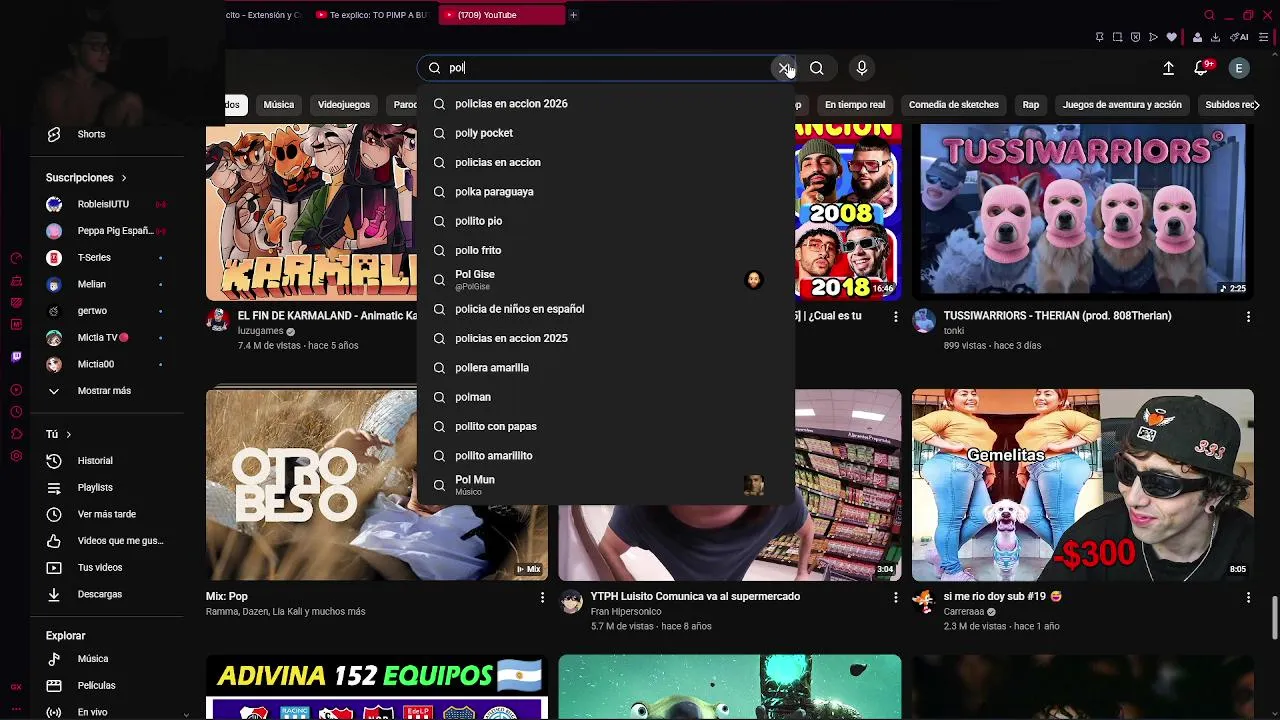Open browser search icon in title bar
1280x720 pixels.
point(1209,15)
